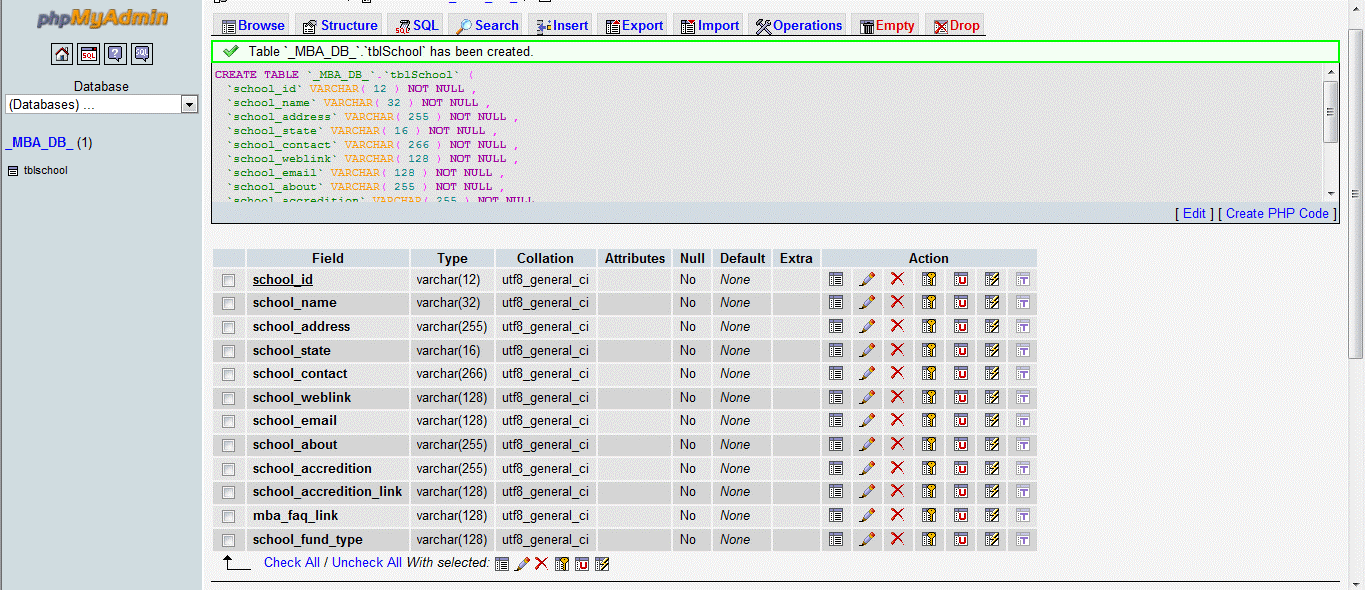Browse distinct values of school_accredition
The width and height of the screenshot is (1366, 590).
(836, 468)
